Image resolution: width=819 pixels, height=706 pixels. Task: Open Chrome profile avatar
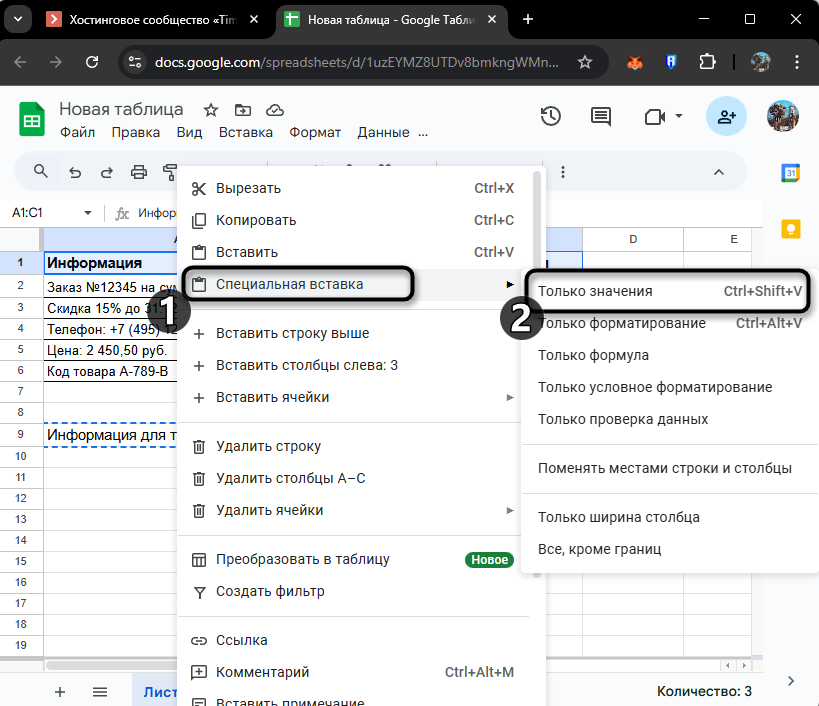point(760,62)
